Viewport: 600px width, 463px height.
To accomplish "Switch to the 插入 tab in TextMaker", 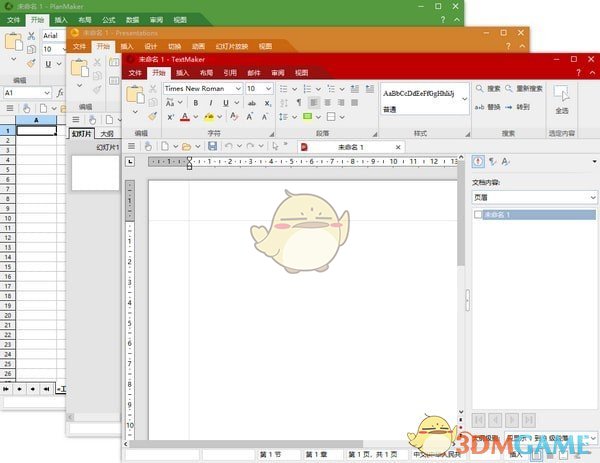I will click(182, 73).
